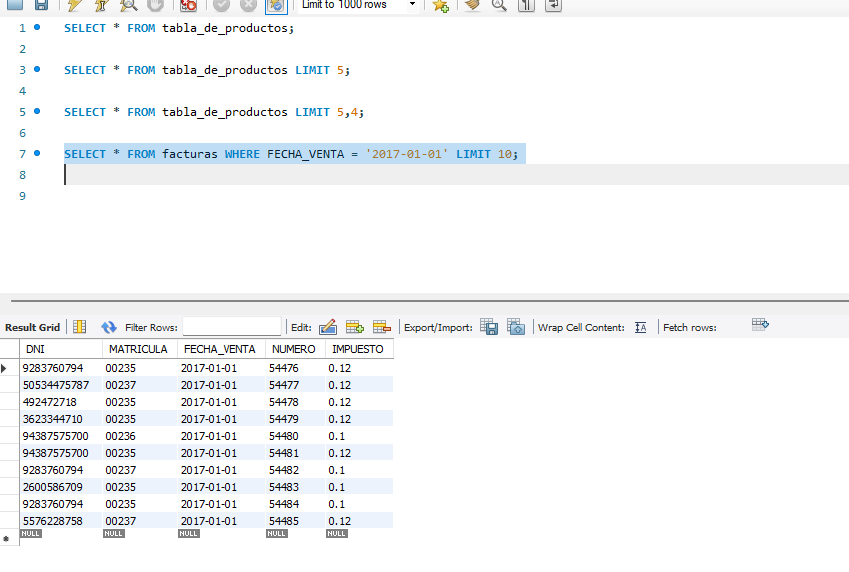Sort by the FECHA_VENTA column header

(218, 349)
